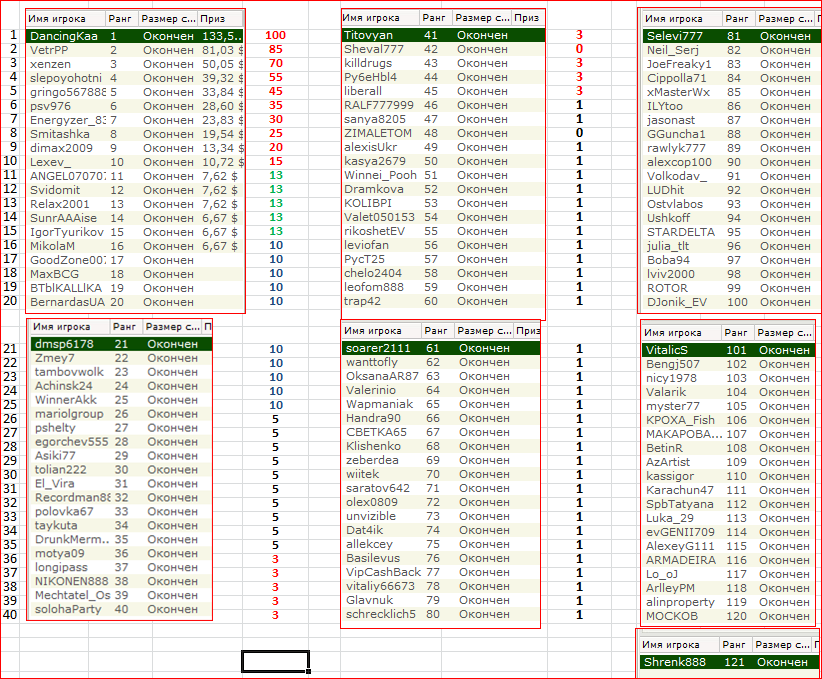The width and height of the screenshot is (822, 679).
Task: Select the prize 33,84 $ for gringo567888
Action: coord(223,92)
